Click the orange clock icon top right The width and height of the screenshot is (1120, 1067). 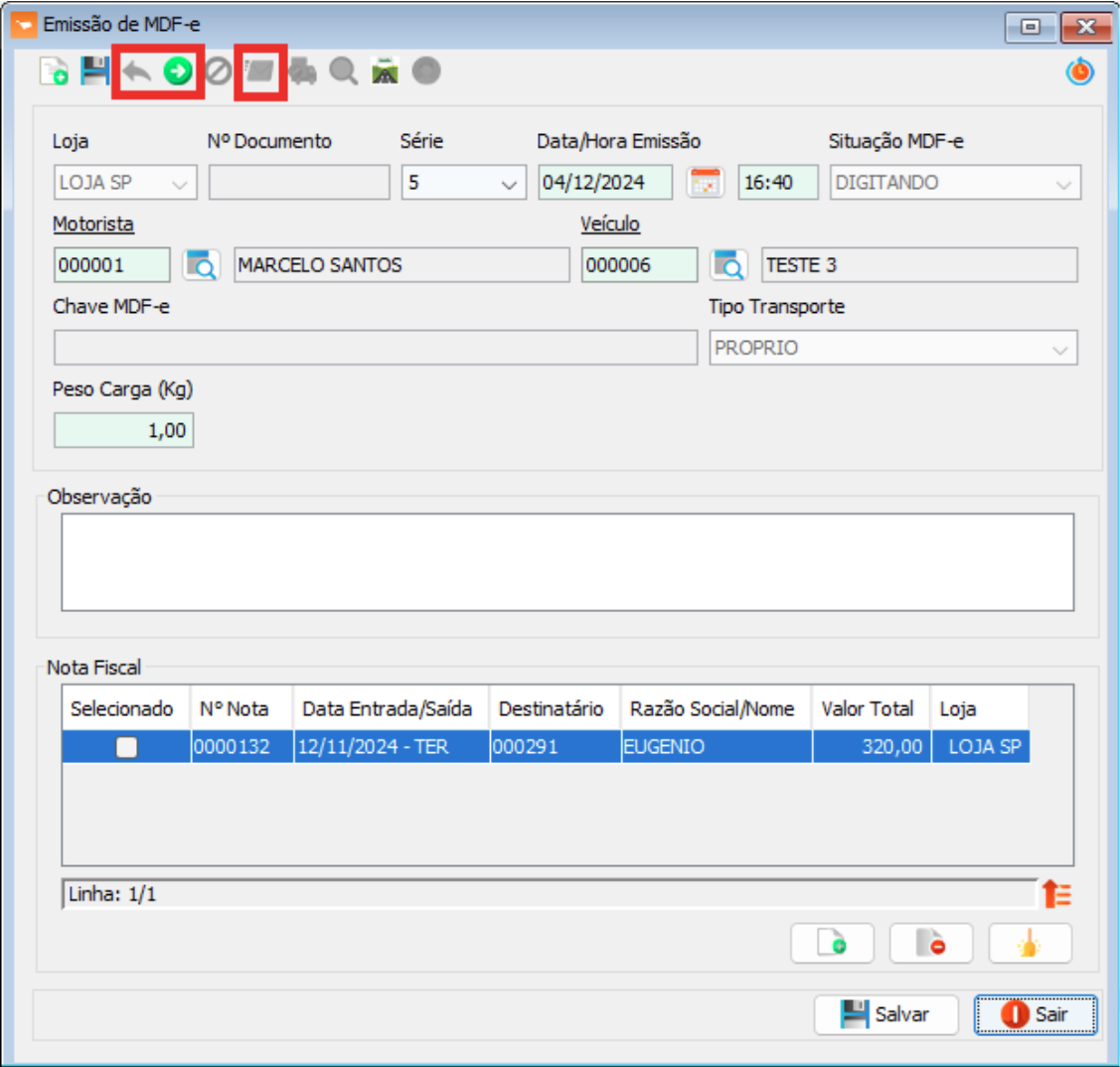coord(1079,72)
